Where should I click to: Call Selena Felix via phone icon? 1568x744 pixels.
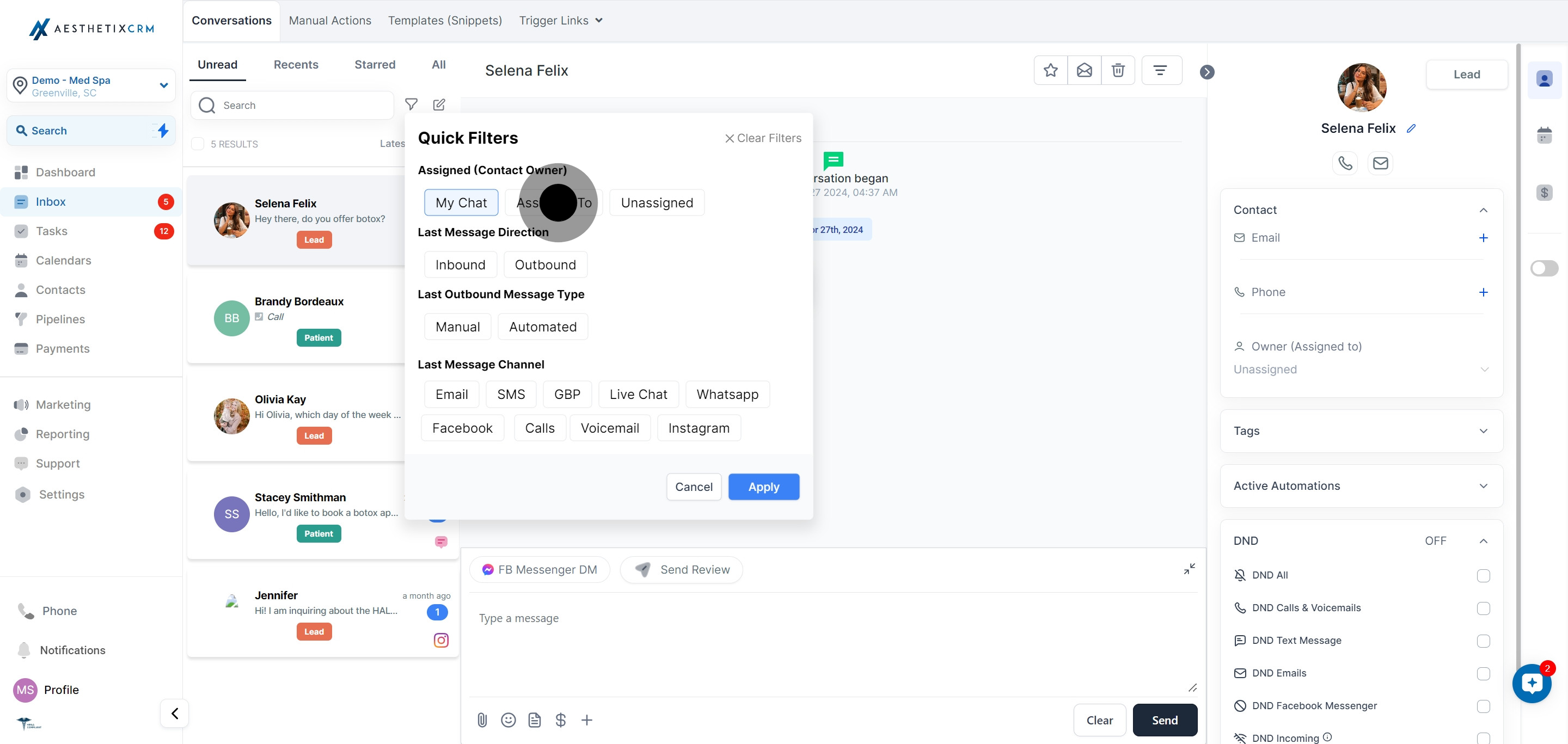click(x=1345, y=163)
